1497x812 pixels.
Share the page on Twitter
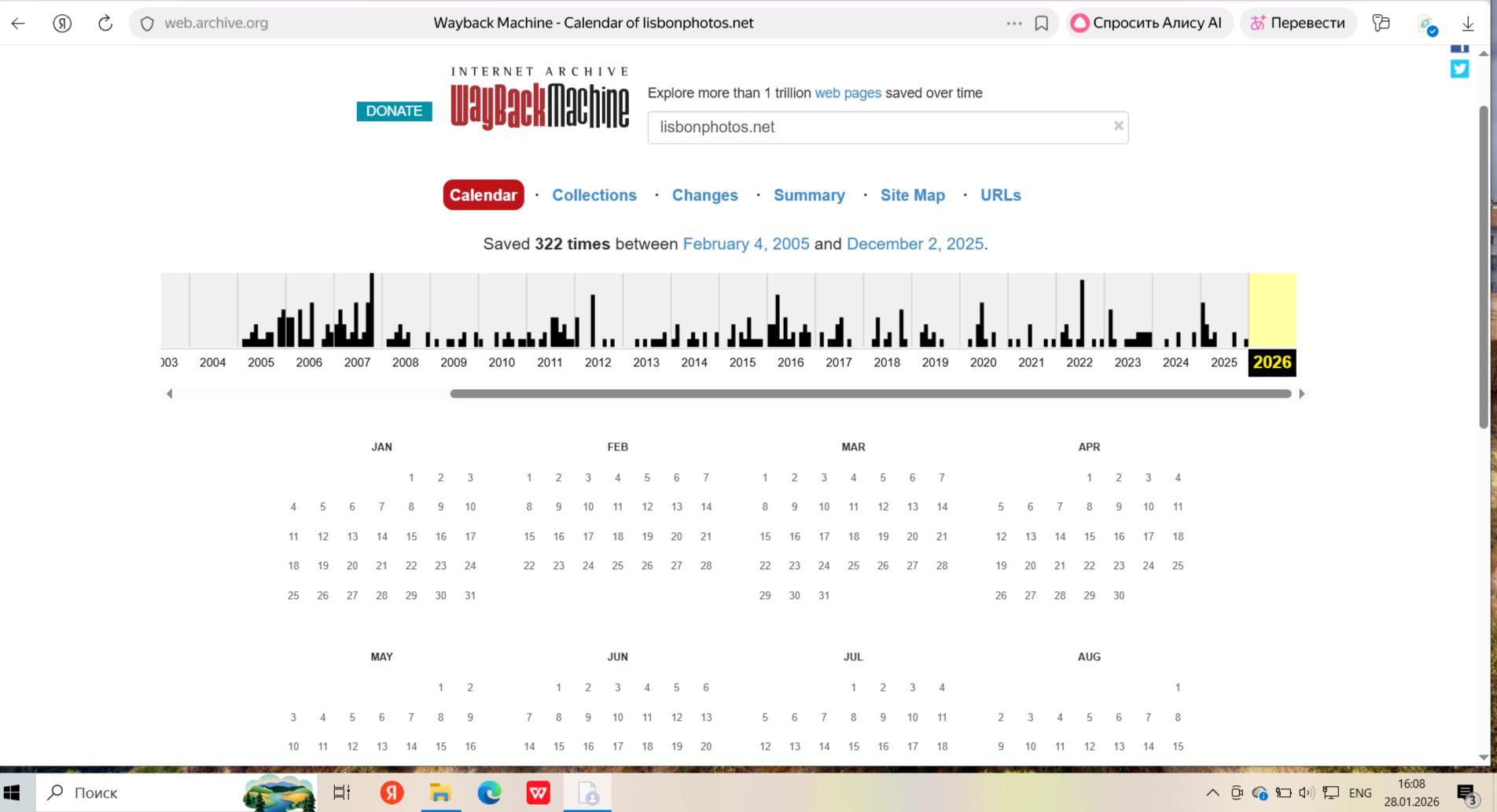point(1460,69)
